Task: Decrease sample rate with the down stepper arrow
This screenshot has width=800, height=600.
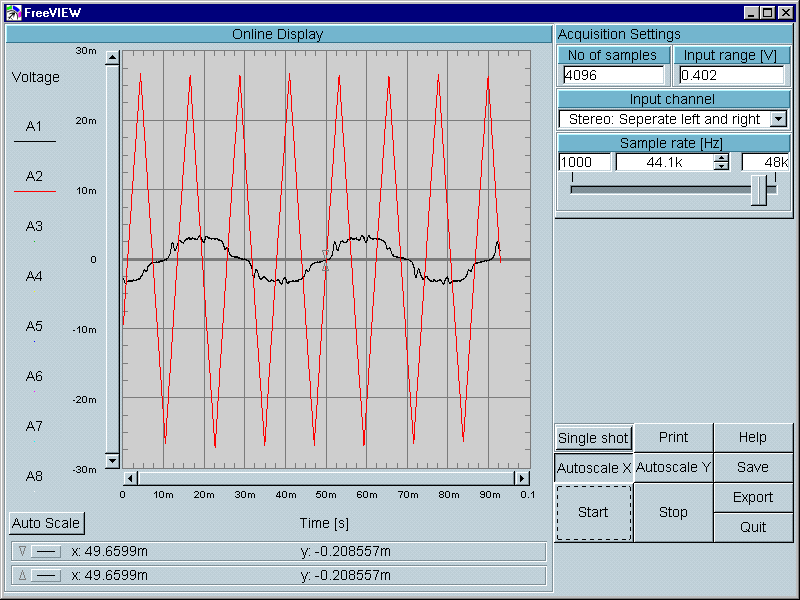Action: tap(721, 166)
